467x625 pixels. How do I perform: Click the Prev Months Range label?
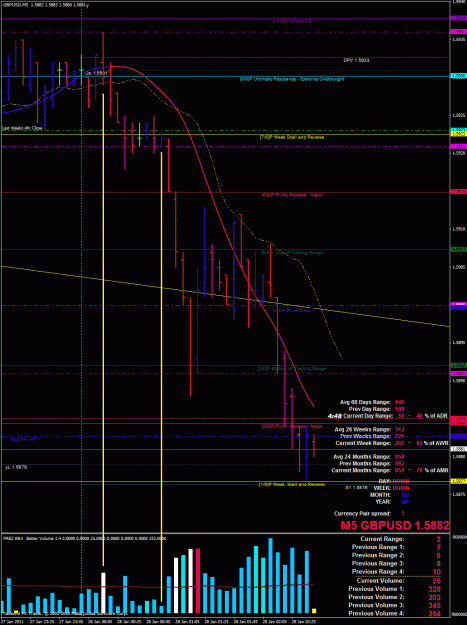pos(365,463)
